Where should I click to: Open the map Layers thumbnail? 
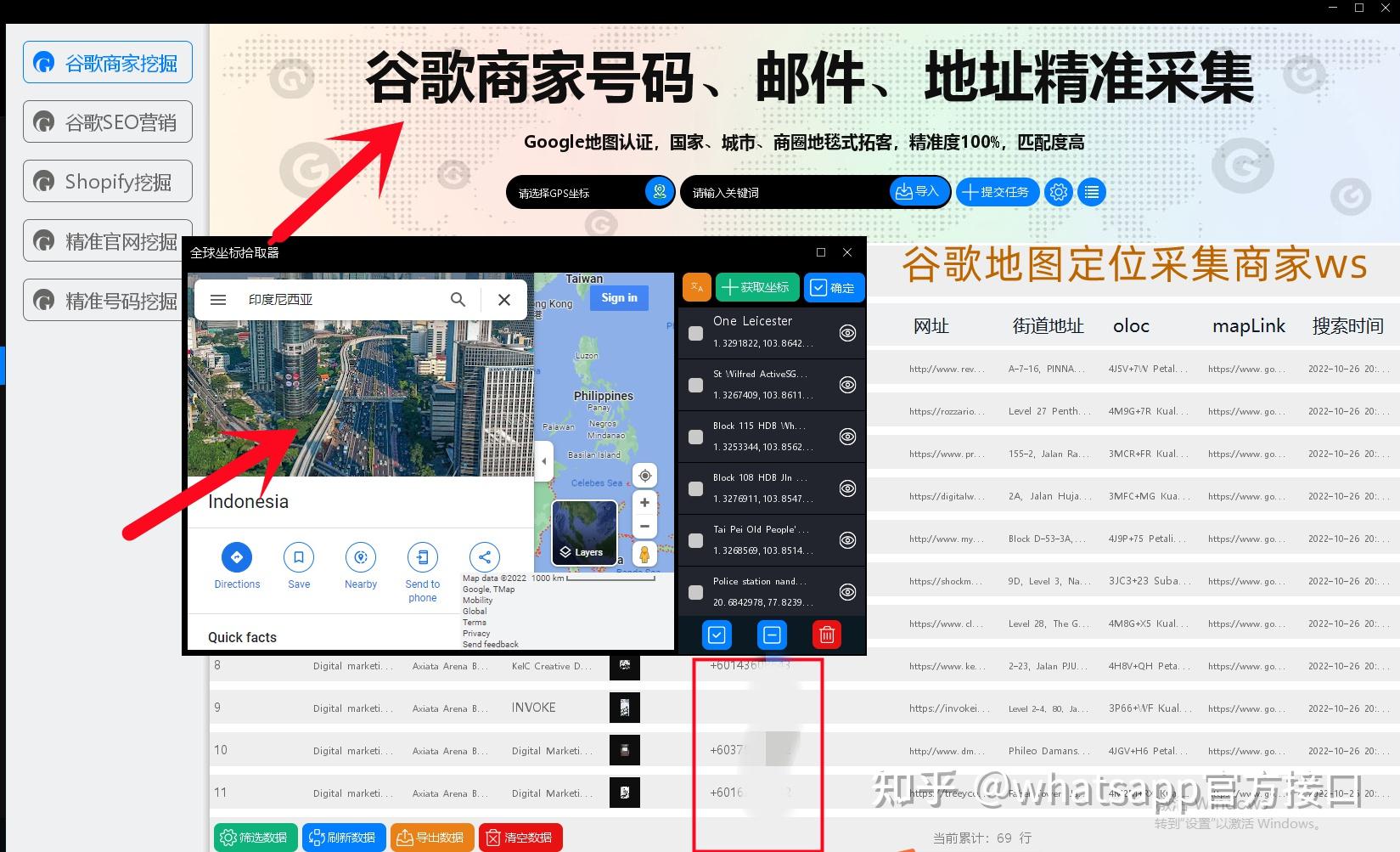coord(584,533)
